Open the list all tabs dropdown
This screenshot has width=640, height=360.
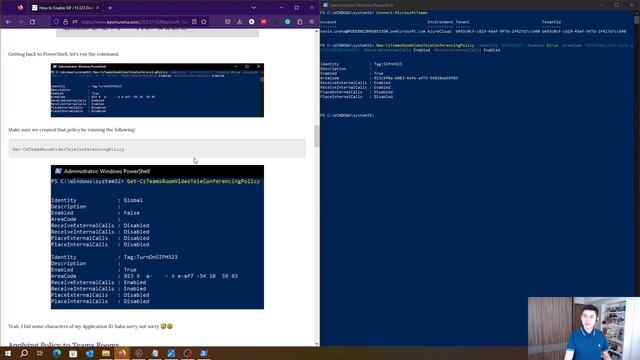253,8
